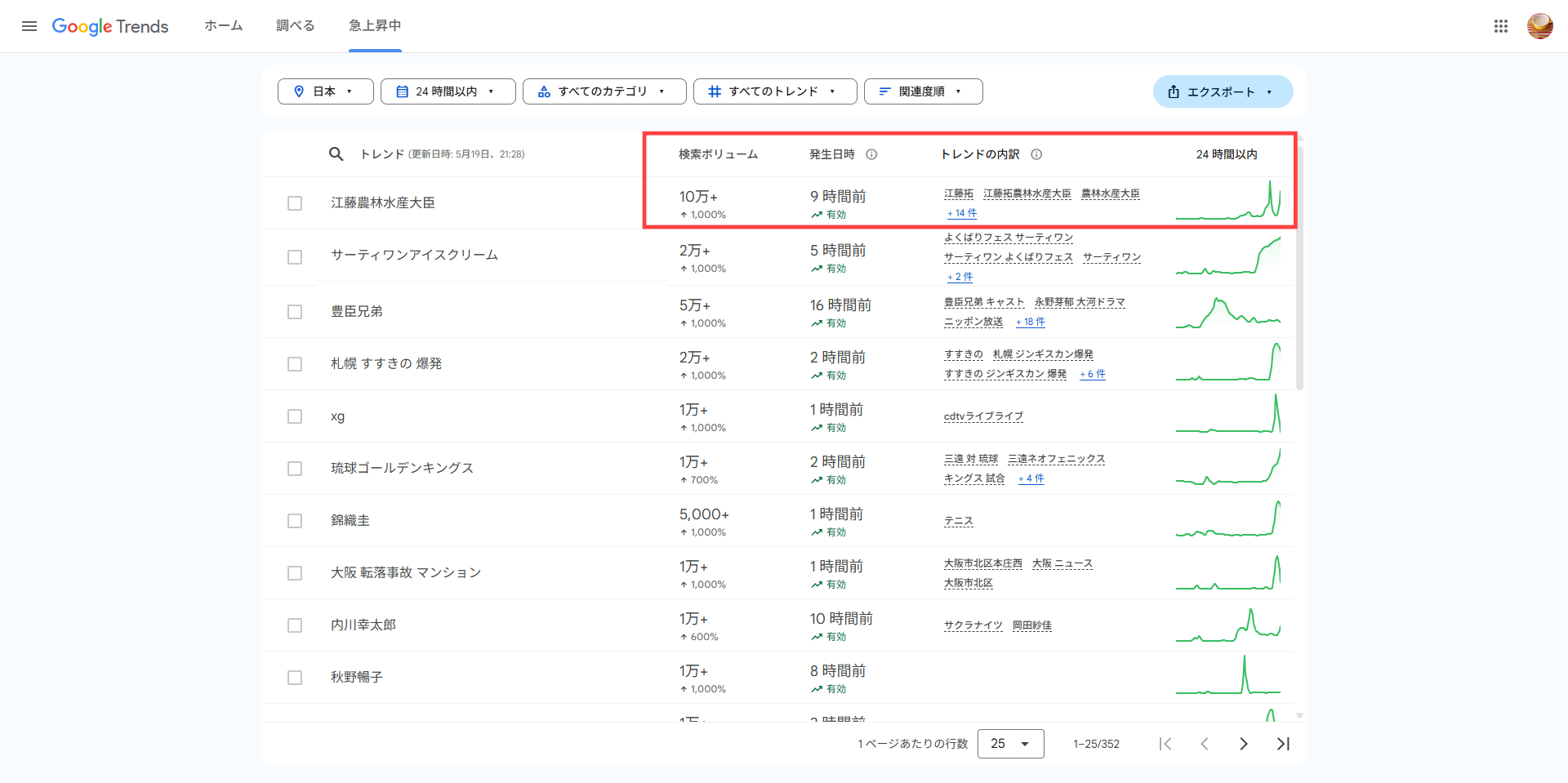
Task: Open the 日本 country dropdown
Action: click(326, 91)
